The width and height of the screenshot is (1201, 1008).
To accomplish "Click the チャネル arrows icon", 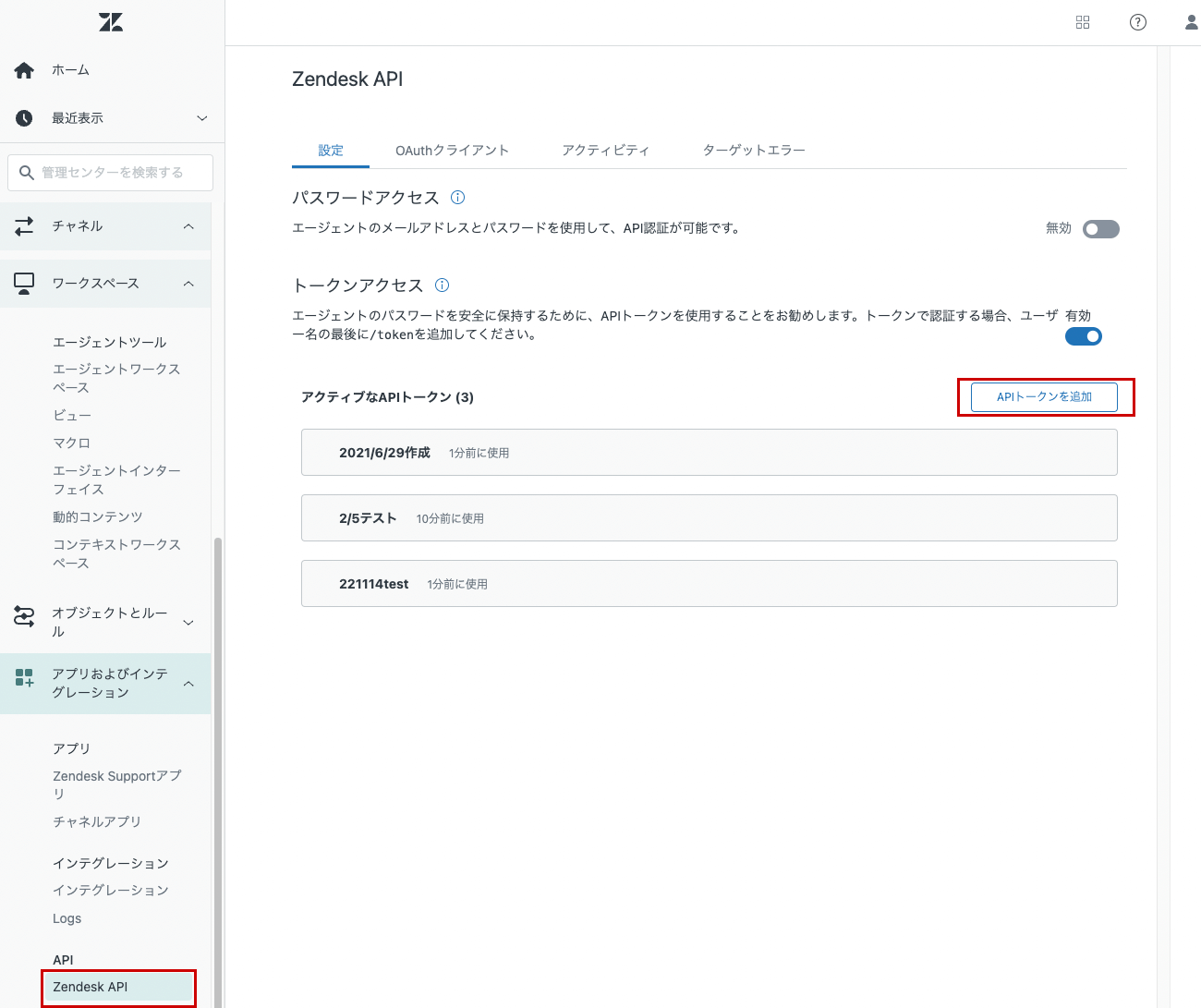I will click(24, 225).
